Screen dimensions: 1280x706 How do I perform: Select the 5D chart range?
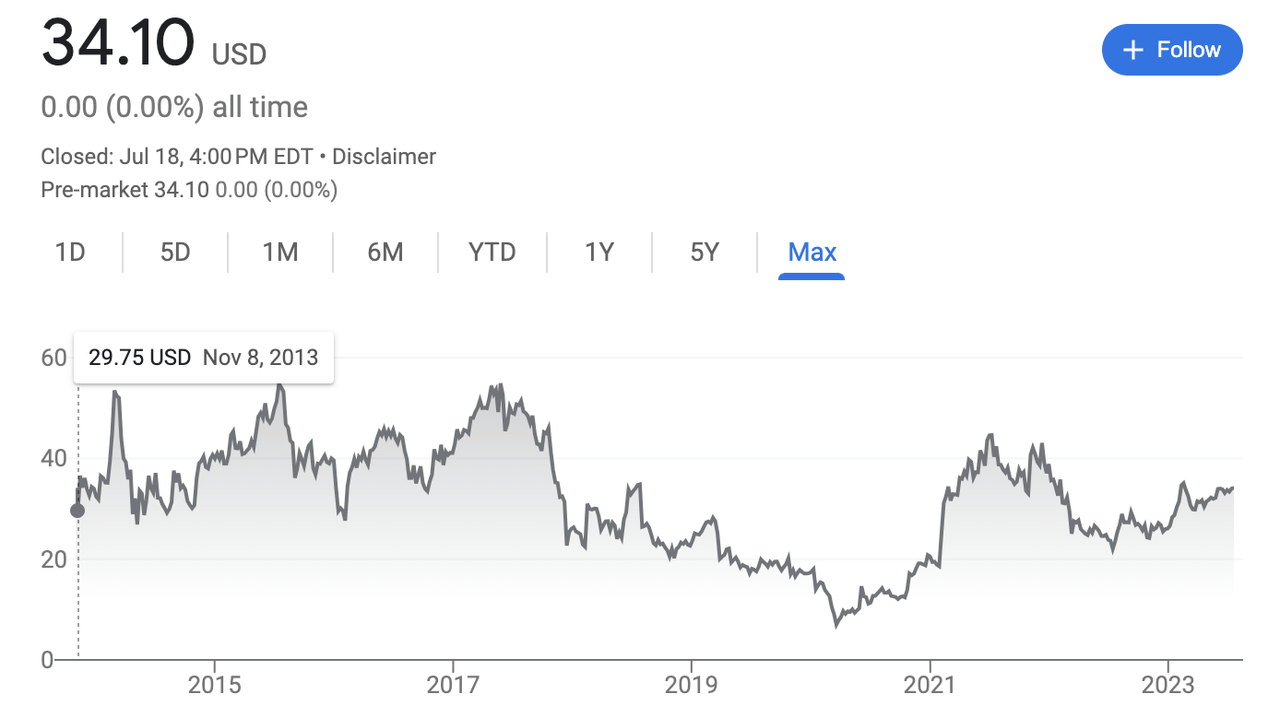click(x=175, y=252)
